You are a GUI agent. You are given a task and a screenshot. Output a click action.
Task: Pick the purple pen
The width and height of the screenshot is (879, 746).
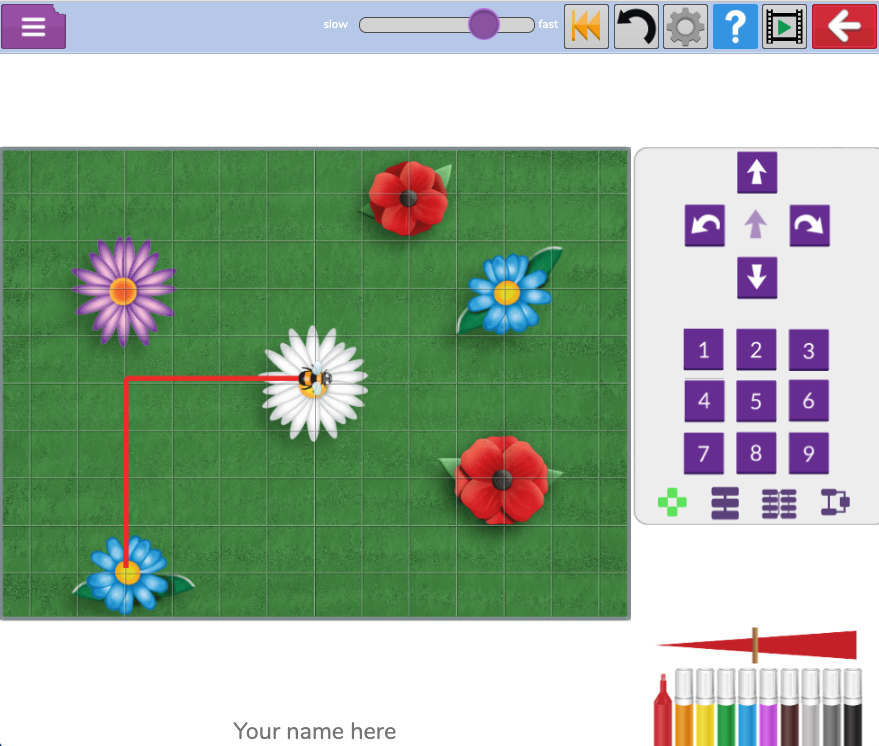(768, 707)
